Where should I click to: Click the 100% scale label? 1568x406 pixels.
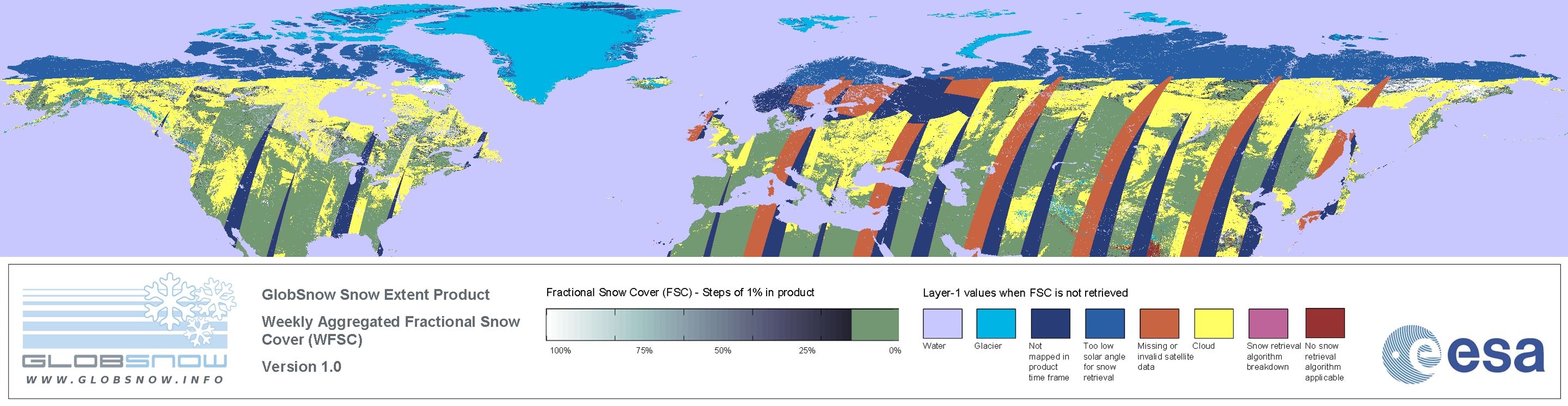coord(561,350)
